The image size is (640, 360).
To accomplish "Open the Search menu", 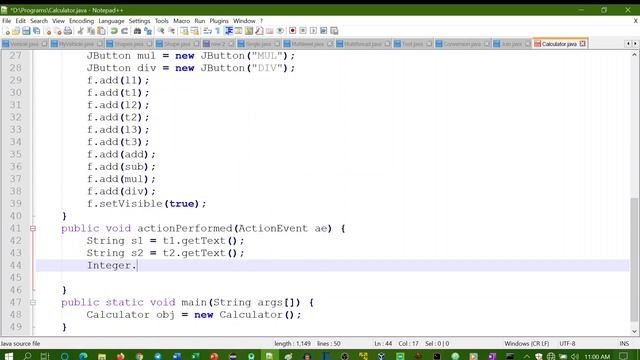I will coord(39,21).
